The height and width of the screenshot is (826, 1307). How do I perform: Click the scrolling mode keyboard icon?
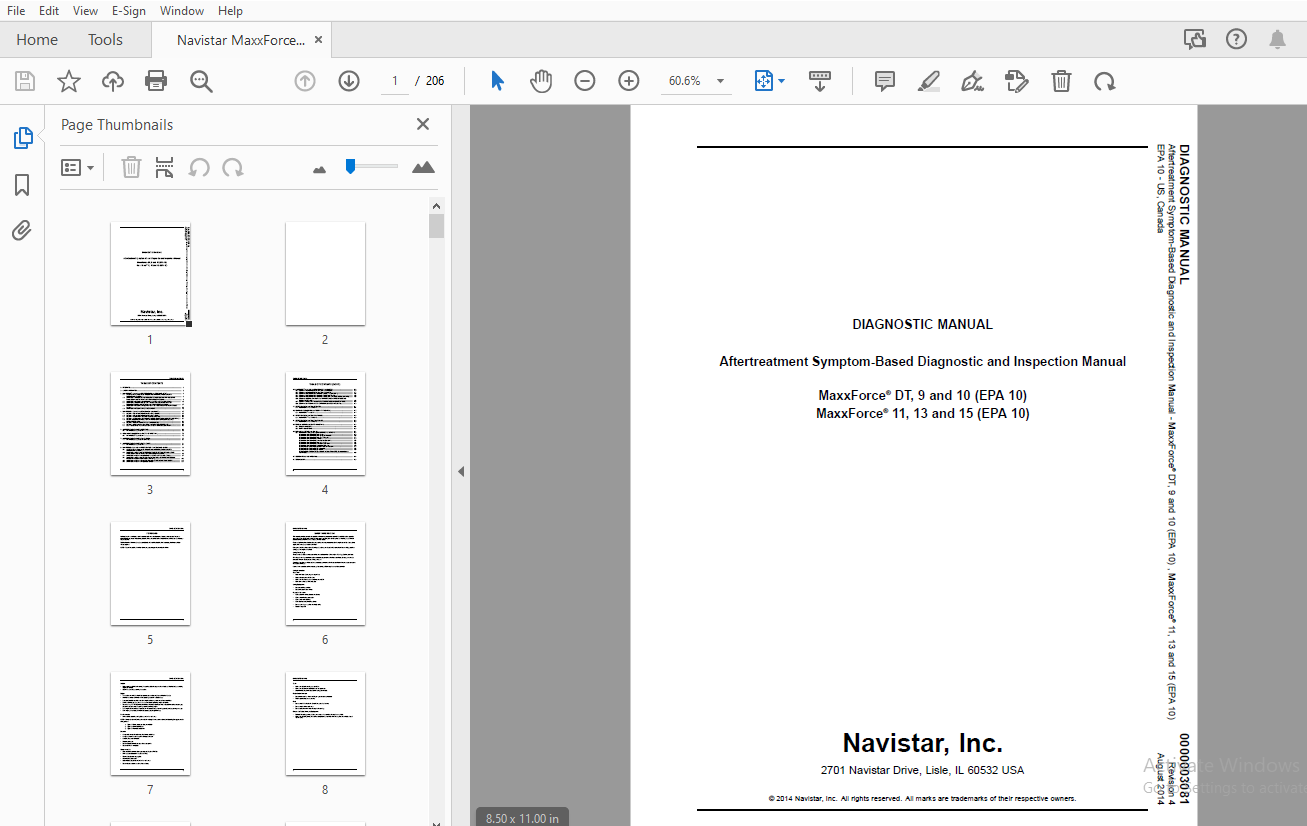pos(820,81)
